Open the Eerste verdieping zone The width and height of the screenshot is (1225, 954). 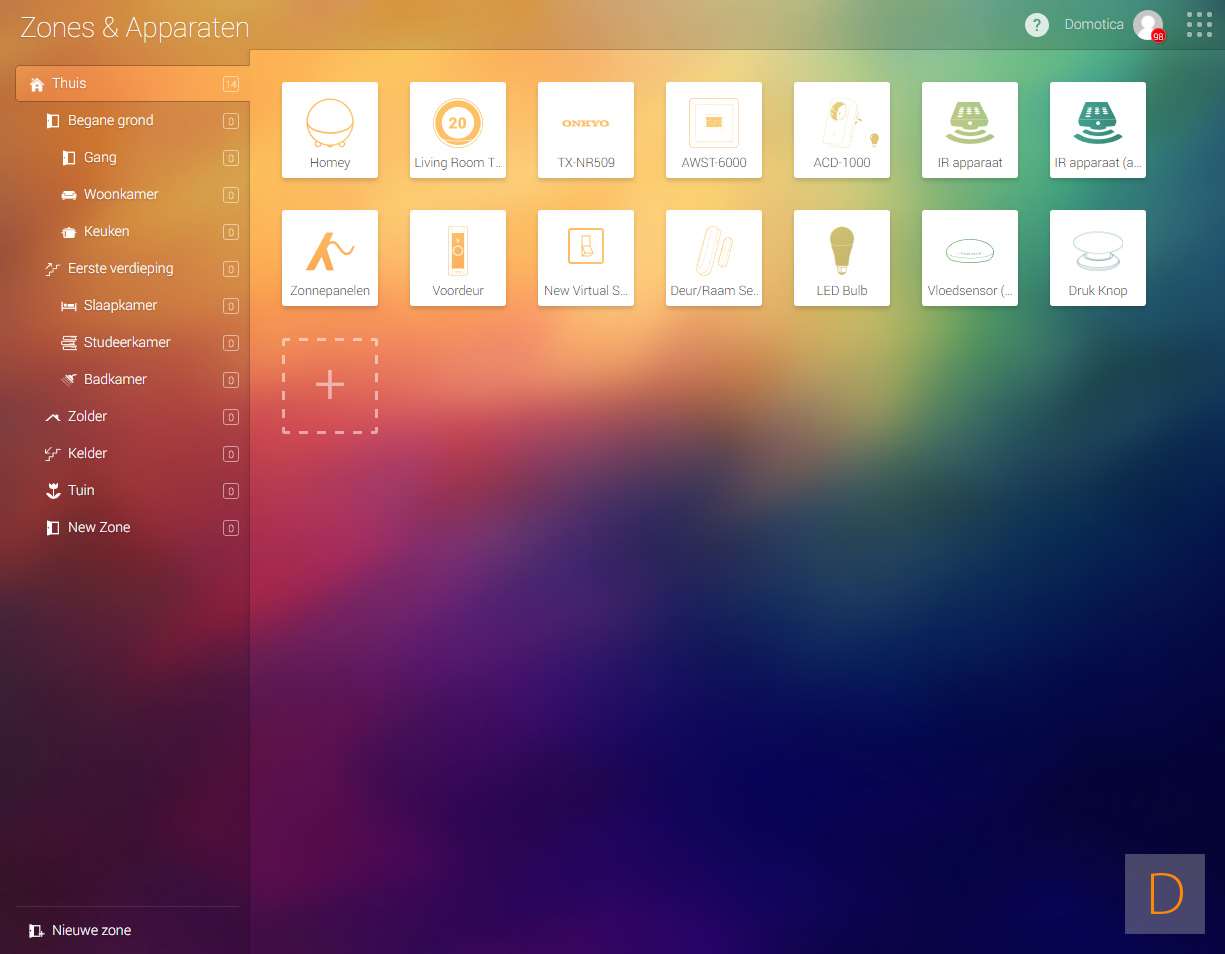[120, 269]
